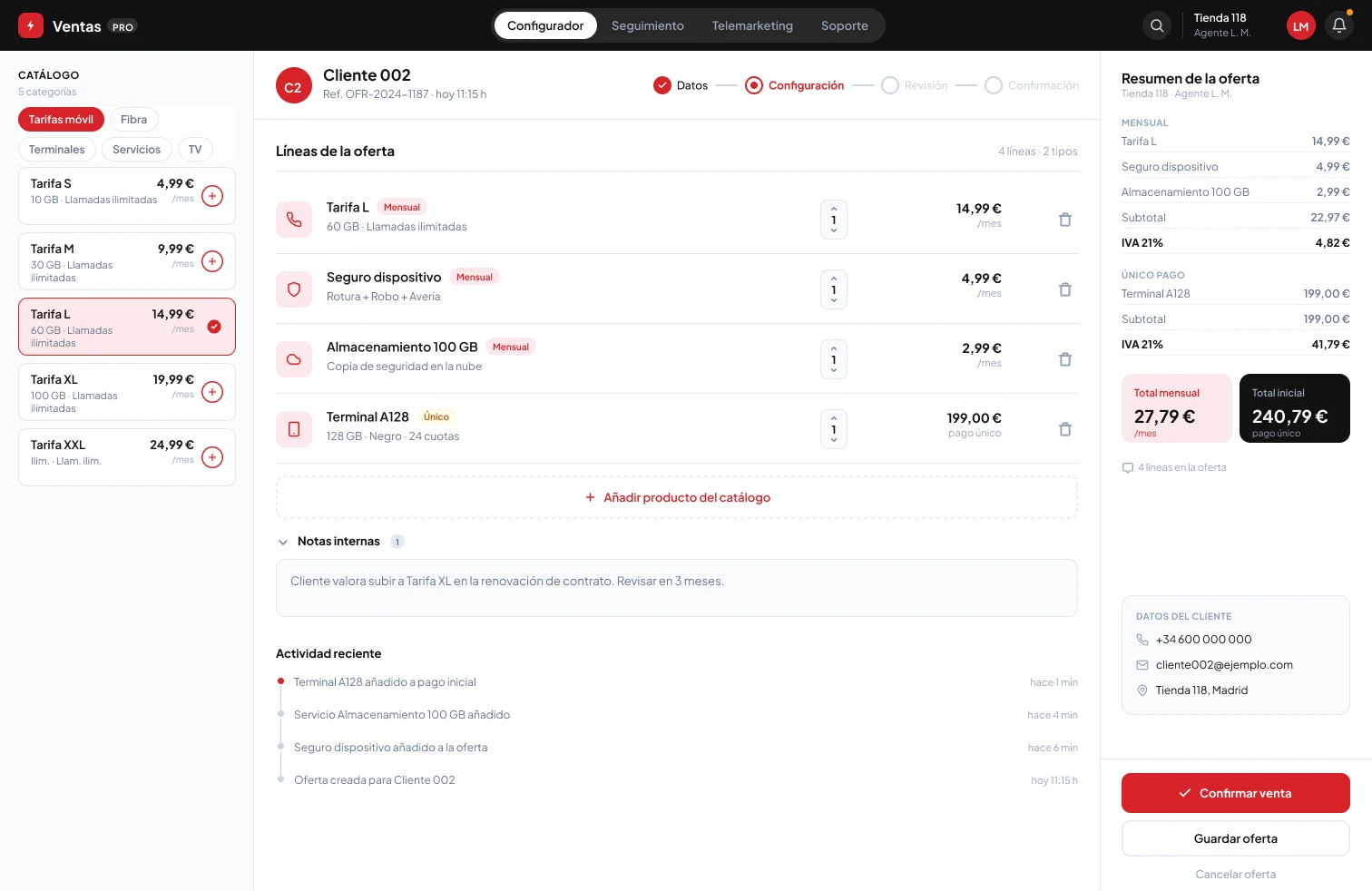Click the cliente002@ejemplo.com email
The width and height of the screenshot is (1372, 891).
tap(1224, 665)
